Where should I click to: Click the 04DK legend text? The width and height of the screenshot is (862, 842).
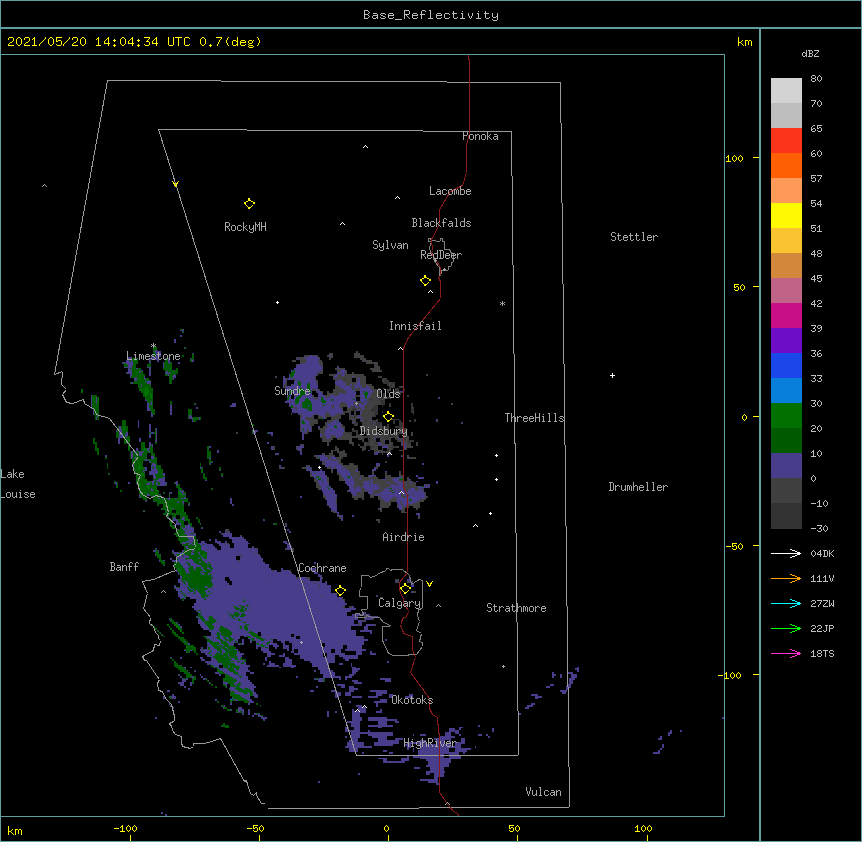(822, 553)
